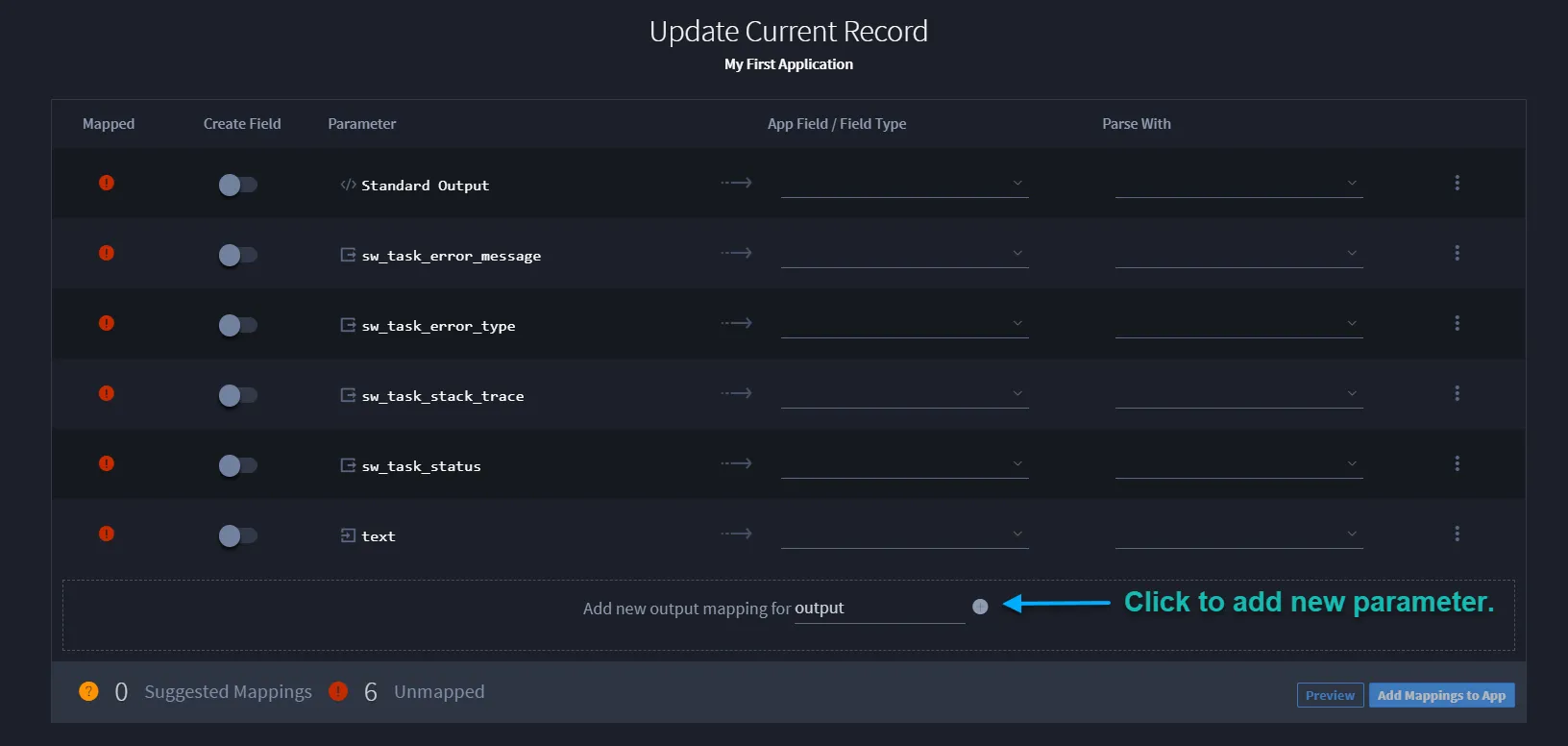Click unmapped warning icon for sw_task_error_type
1568x746 pixels.
107,323
